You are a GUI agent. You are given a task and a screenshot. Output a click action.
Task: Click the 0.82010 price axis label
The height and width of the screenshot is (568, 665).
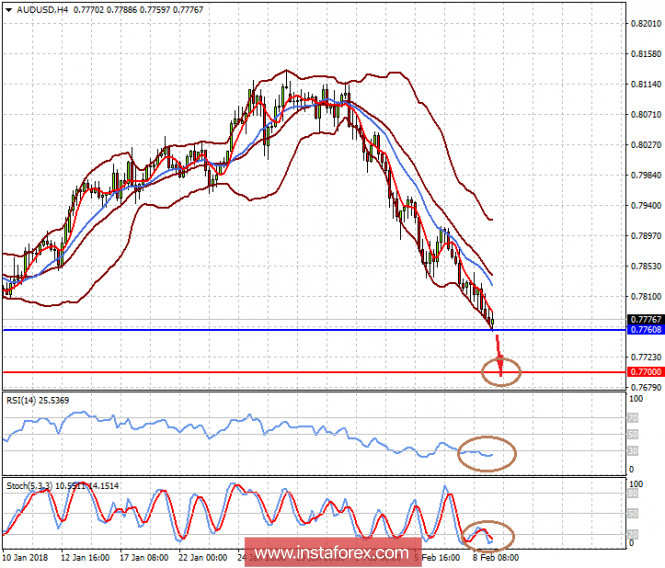[643, 24]
